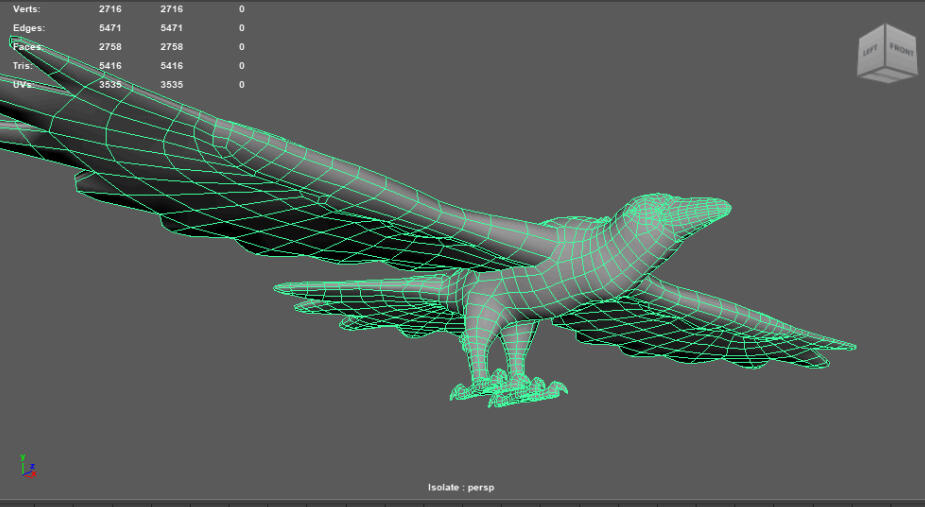Click the LEFT face of the ViewCube
The width and height of the screenshot is (925, 507).
(870, 53)
